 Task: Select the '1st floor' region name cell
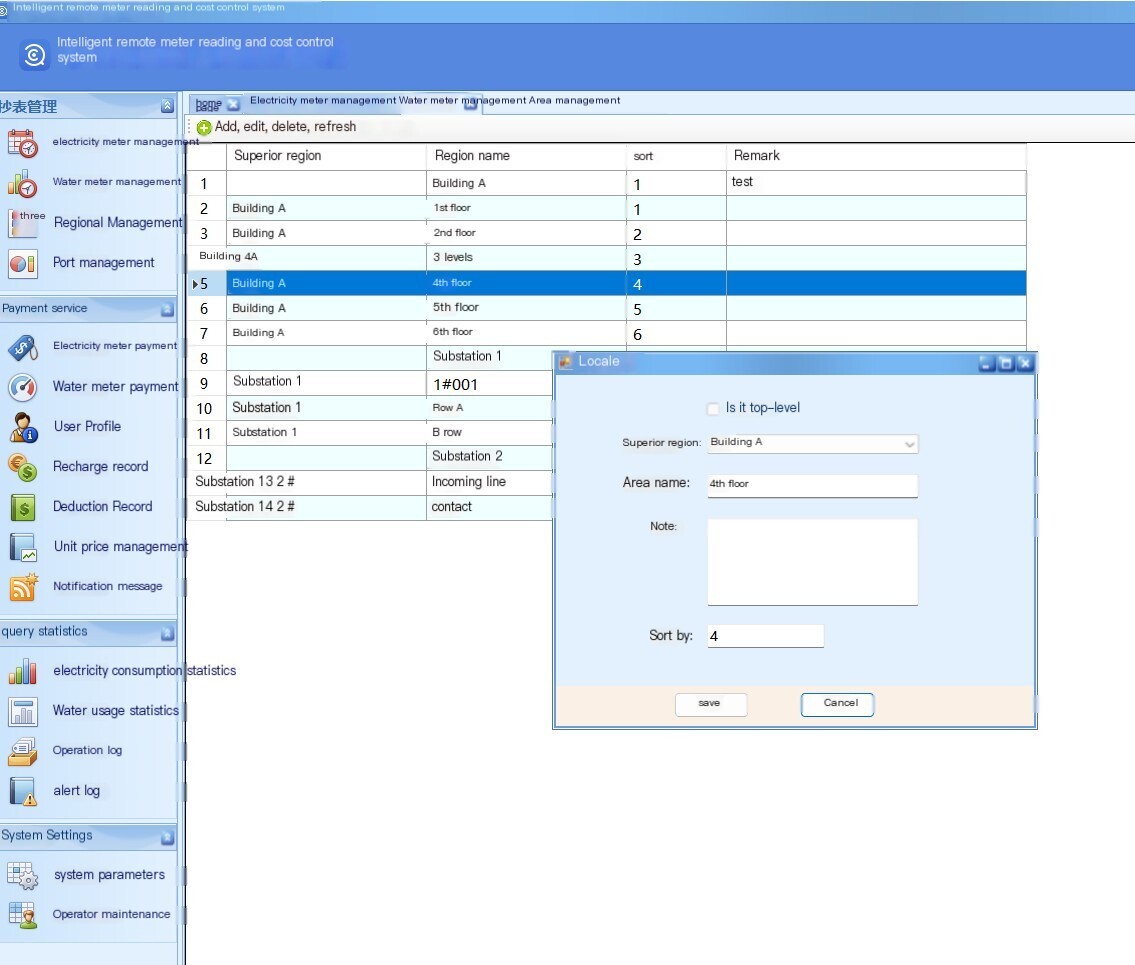[x=526, y=208]
